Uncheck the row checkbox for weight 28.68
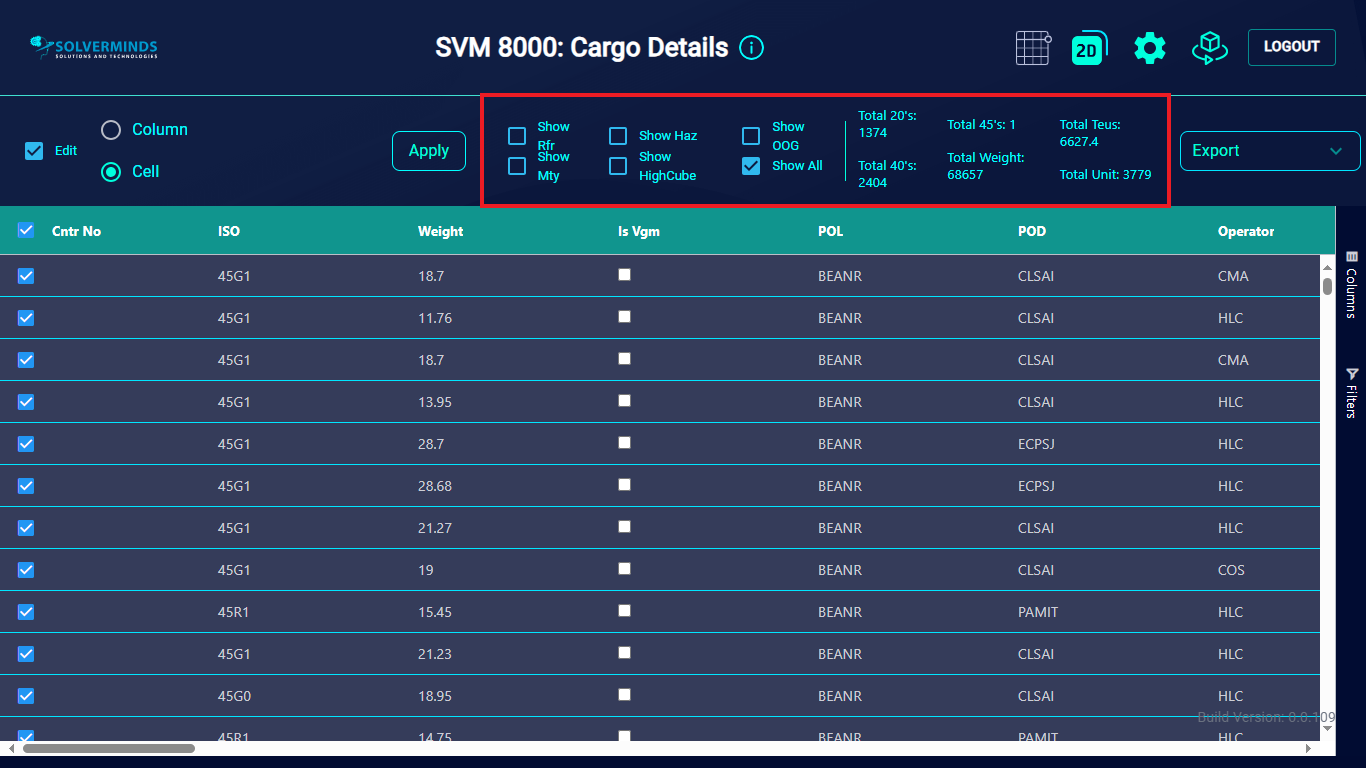Screen dimensions: 1366x768 click(26, 486)
